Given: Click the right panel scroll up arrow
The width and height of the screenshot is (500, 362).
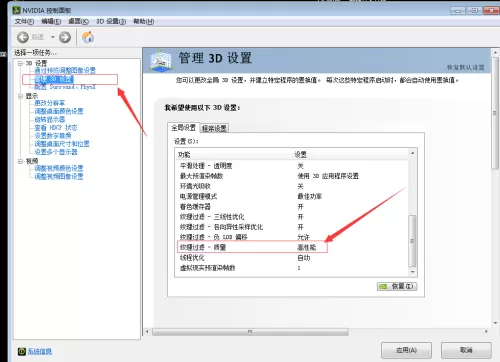Looking at the screenshot, I should (x=495, y=53).
